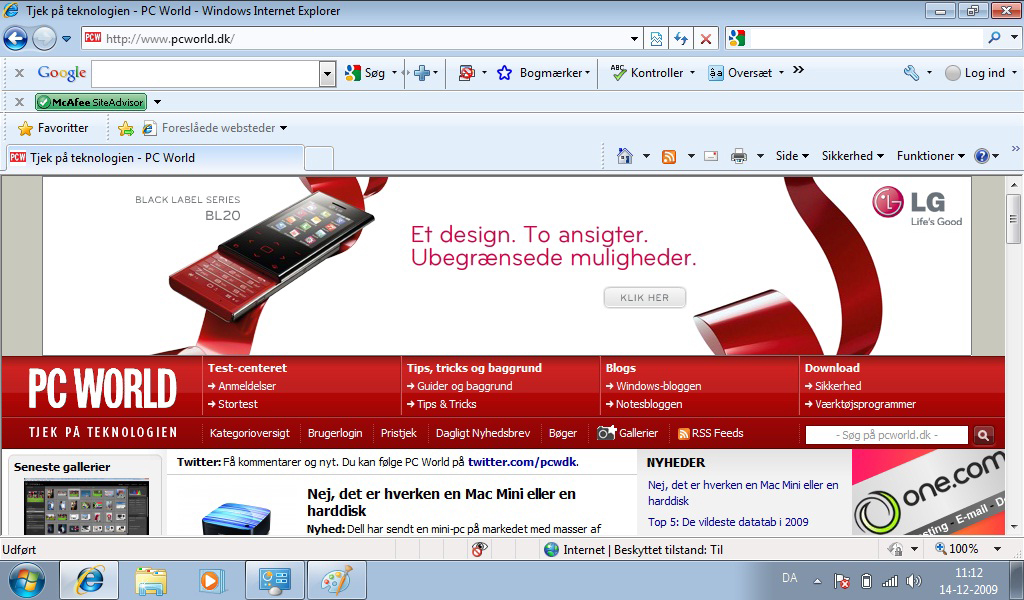Stop page loading with the red X

[x=706, y=39]
